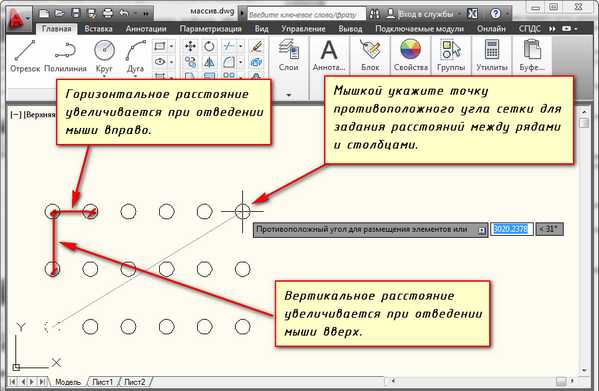
Task: Open the Главная ribbon tab
Action: [57, 29]
